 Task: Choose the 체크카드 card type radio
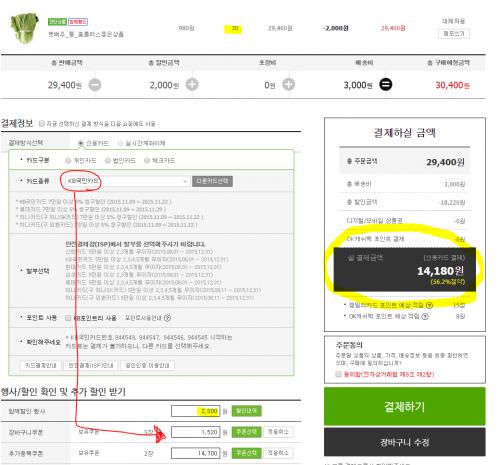147,161
